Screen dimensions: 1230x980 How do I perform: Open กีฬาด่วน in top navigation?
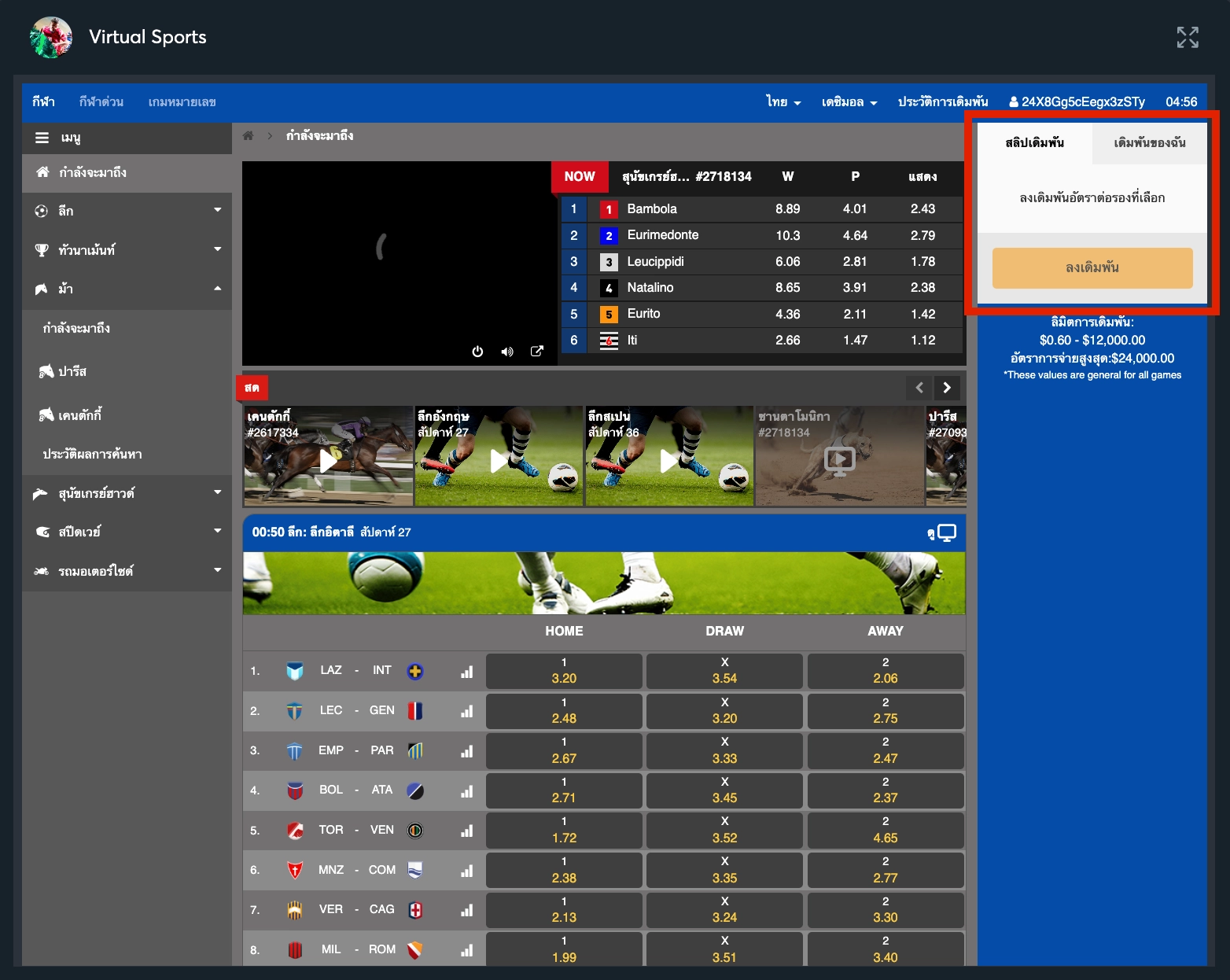[101, 102]
